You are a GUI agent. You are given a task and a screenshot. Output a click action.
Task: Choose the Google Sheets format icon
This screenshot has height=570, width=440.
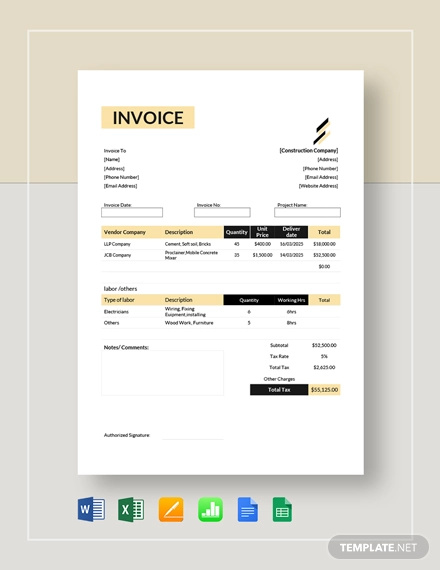[282, 510]
